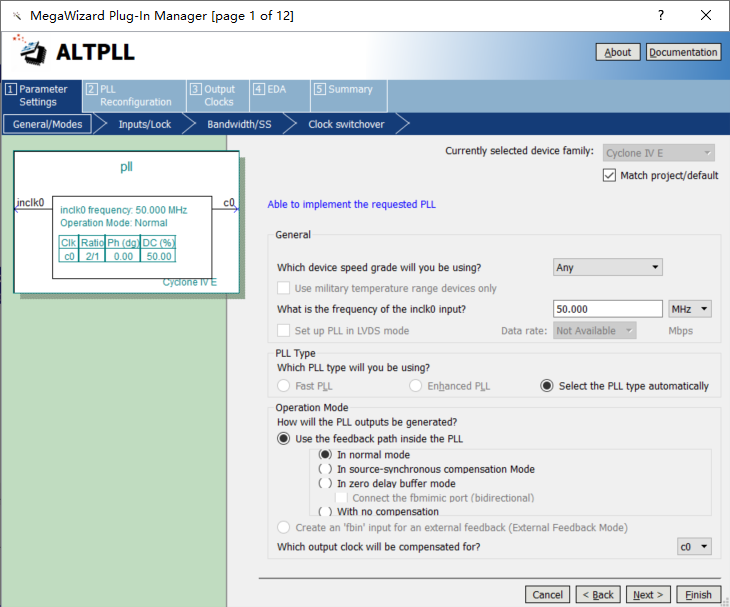This screenshot has height=607, width=730.
Task: Click the c0 output port label in diagram
Action: pyautogui.click(x=229, y=202)
